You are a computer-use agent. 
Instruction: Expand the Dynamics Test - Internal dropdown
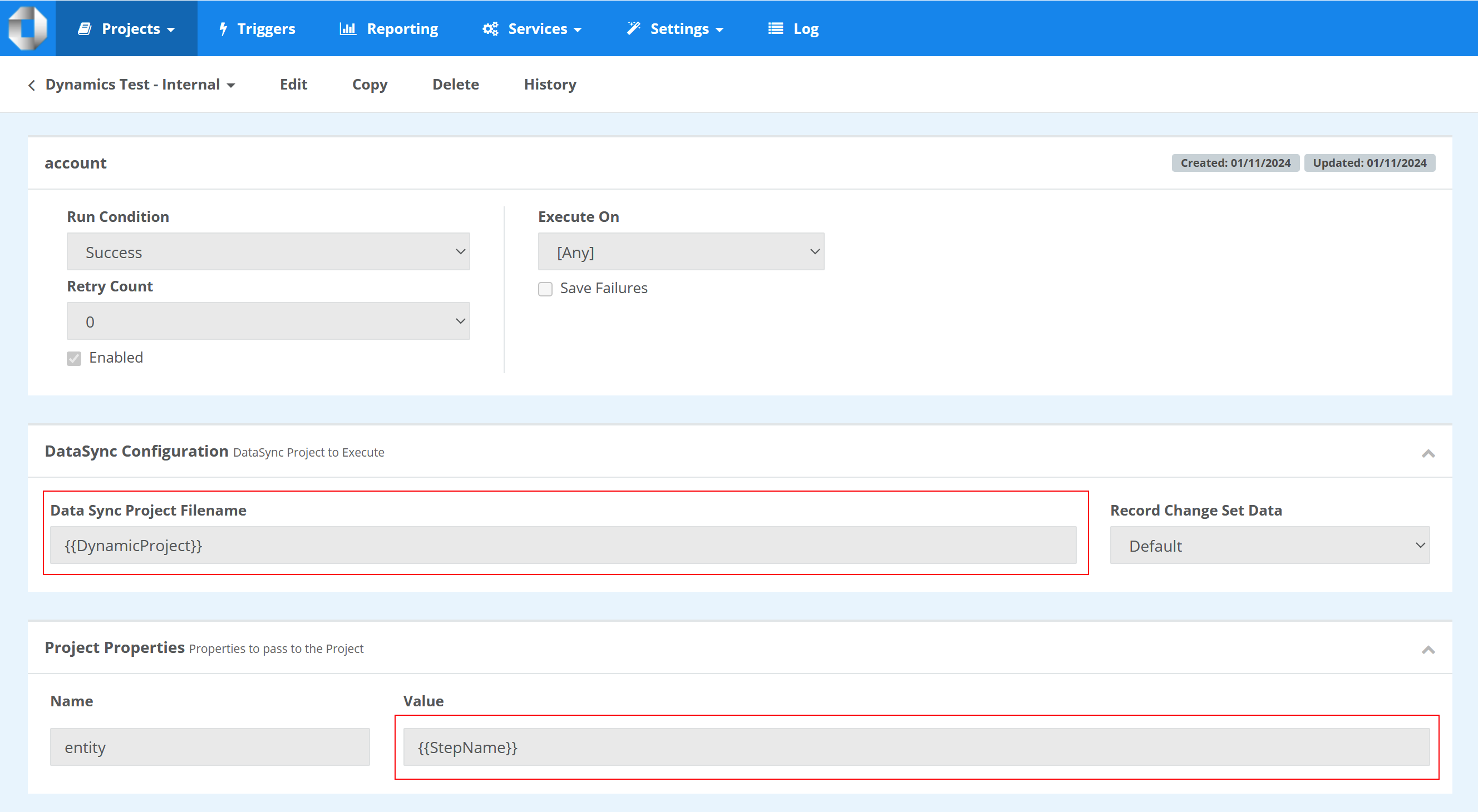(x=140, y=85)
